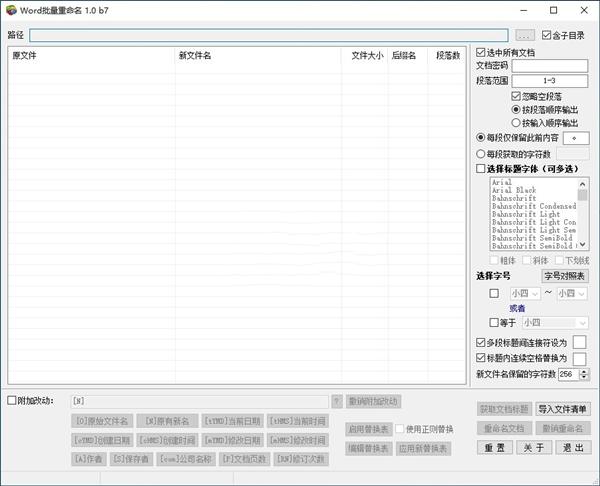Click the 重命名文档 button
Viewport: 600px width, 486px height.
click(504, 428)
